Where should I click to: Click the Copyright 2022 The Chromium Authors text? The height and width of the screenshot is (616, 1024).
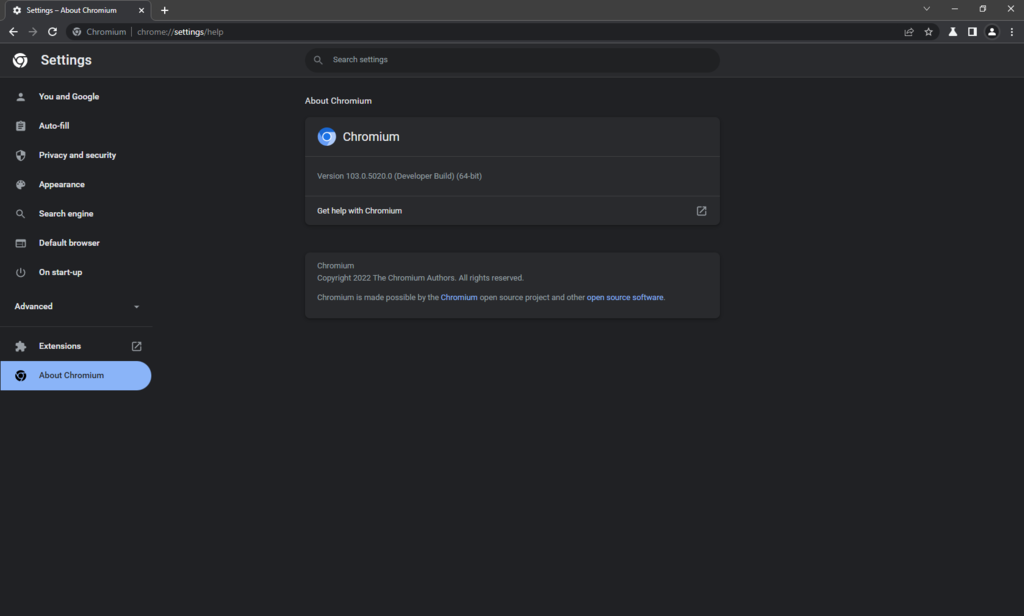click(420, 278)
